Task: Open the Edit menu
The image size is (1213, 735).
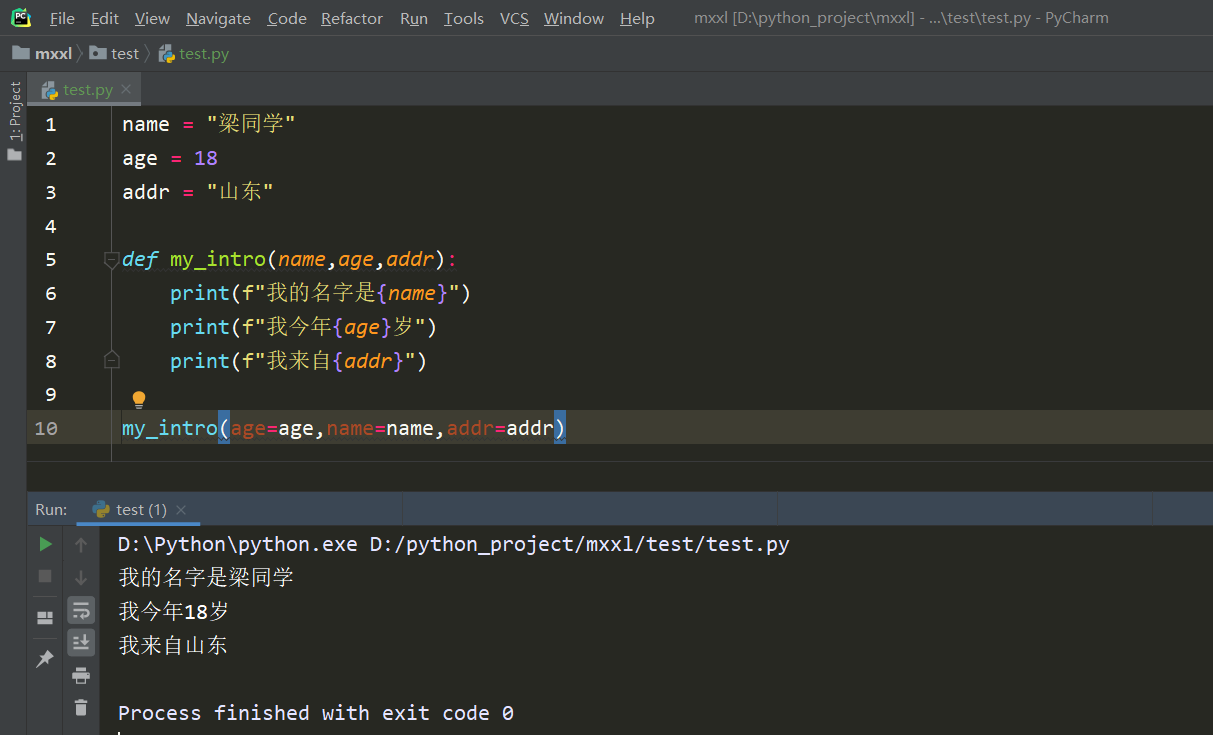Action: pyautogui.click(x=104, y=18)
